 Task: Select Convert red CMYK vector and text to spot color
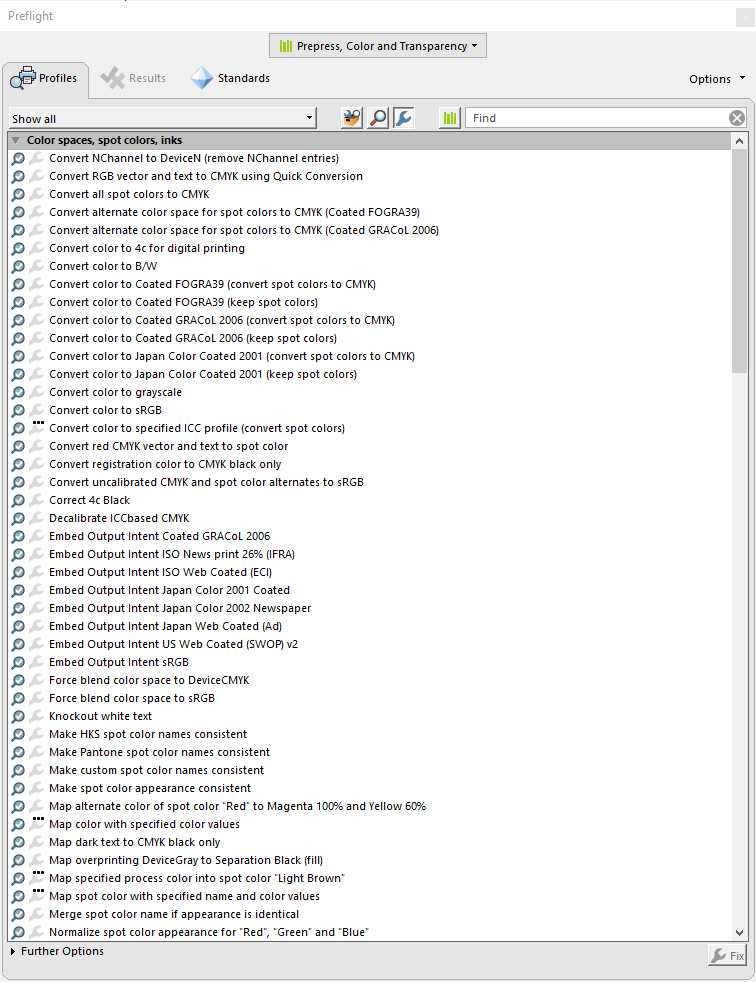(x=168, y=447)
